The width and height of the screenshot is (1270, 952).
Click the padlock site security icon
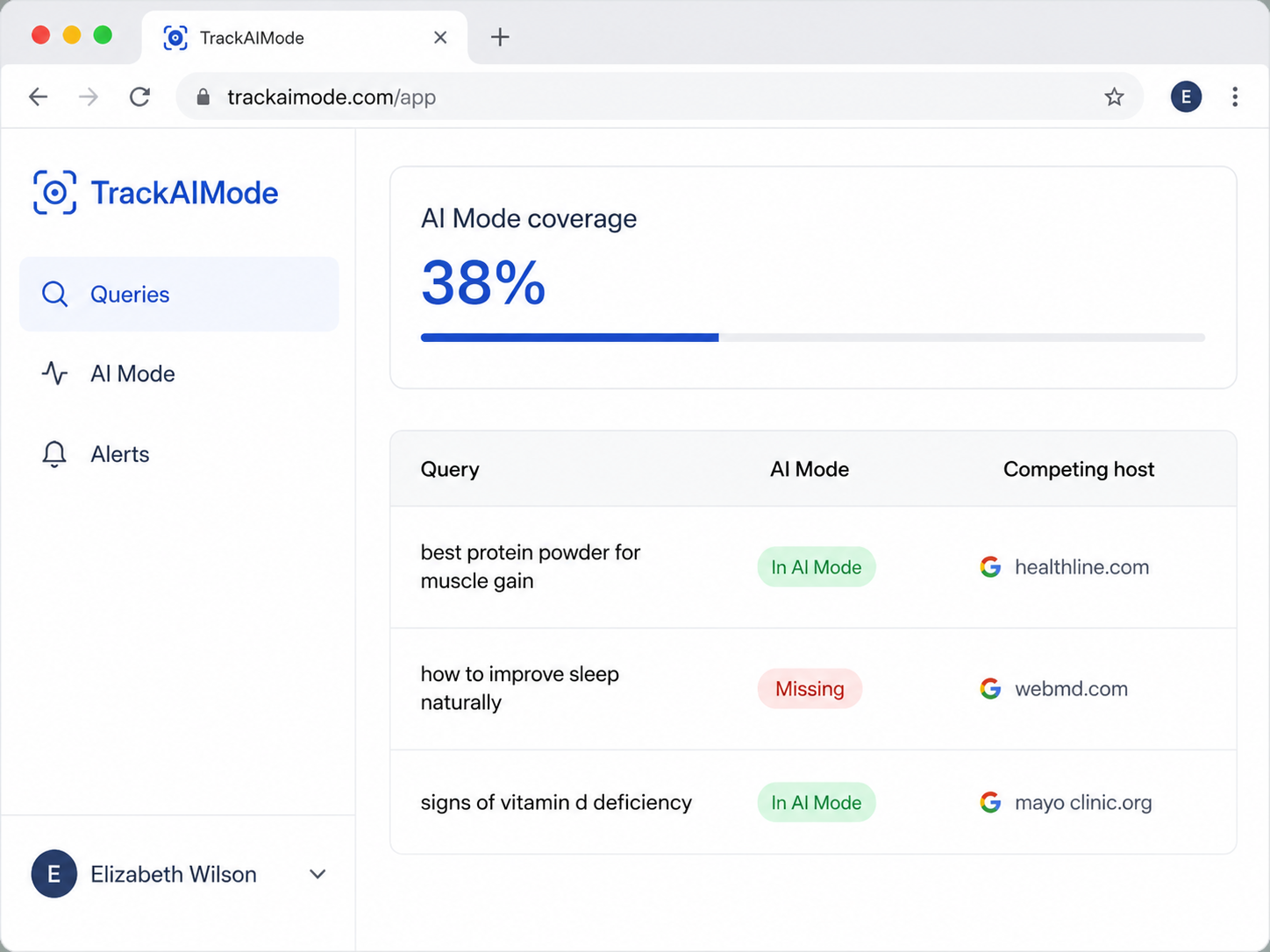coord(203,96)
